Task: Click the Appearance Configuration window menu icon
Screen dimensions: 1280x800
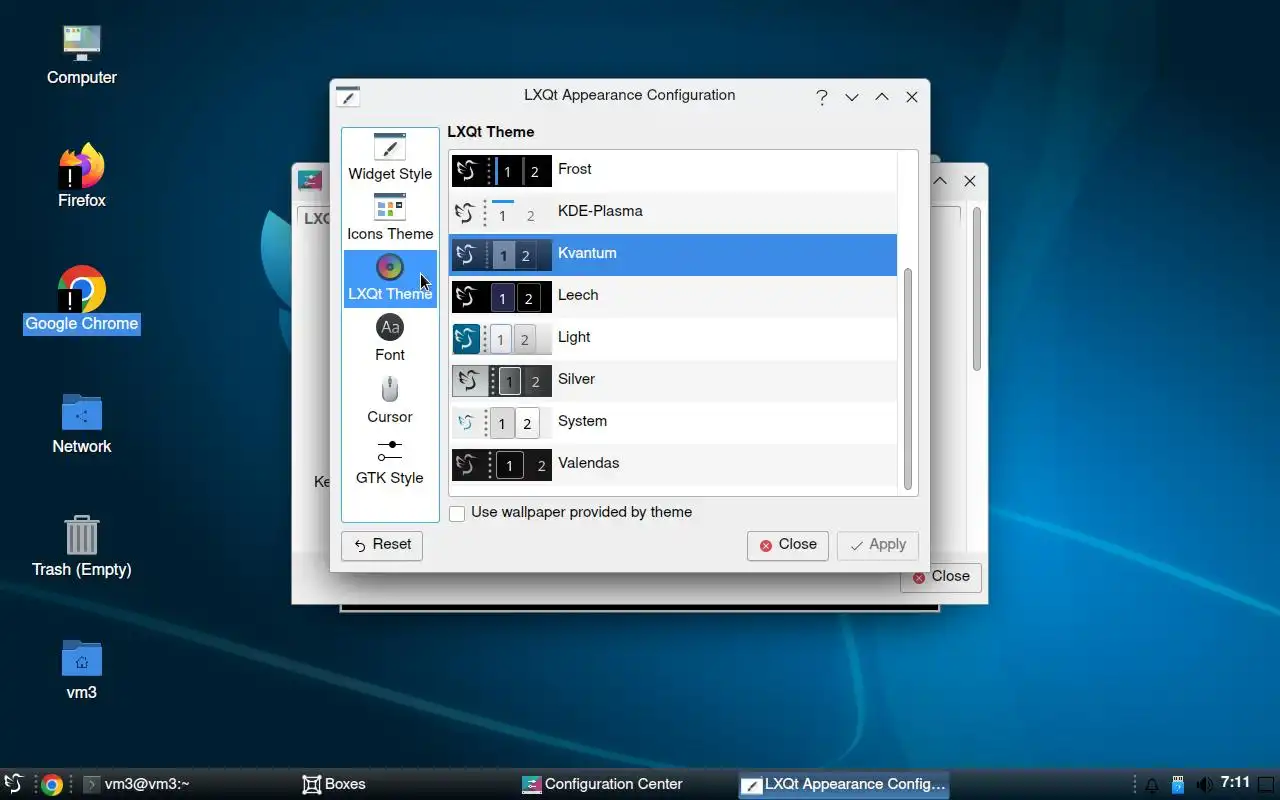Action: (347, 96)
